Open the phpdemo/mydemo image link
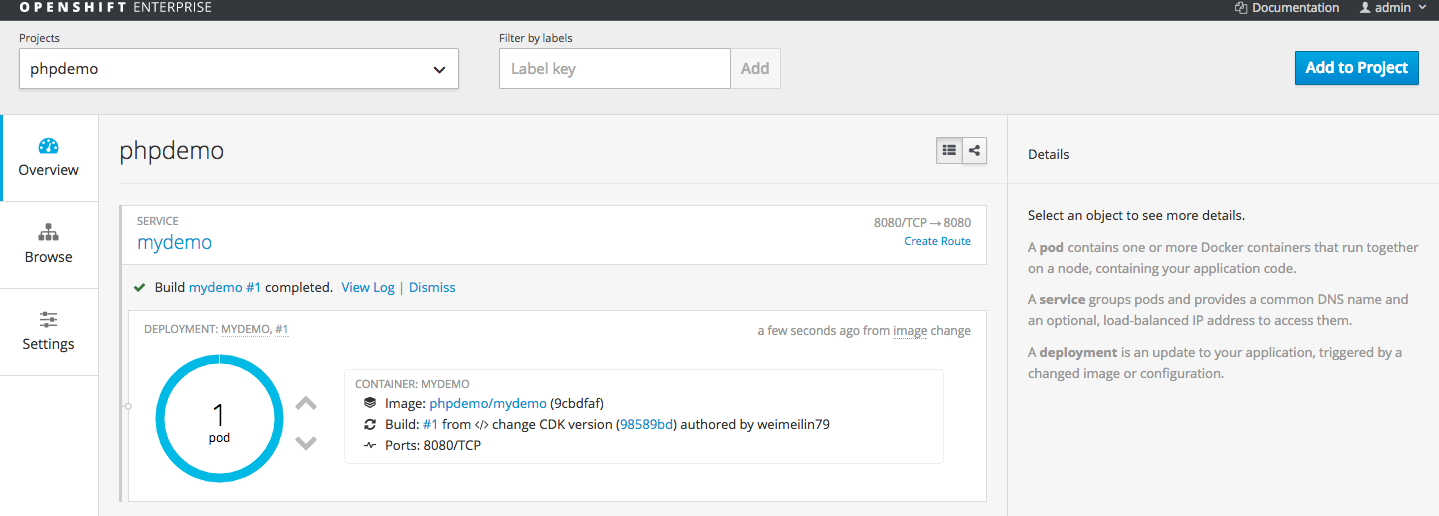Viewport: 1439px width, 516px height. pyautogui.click(x=488, y=404)
